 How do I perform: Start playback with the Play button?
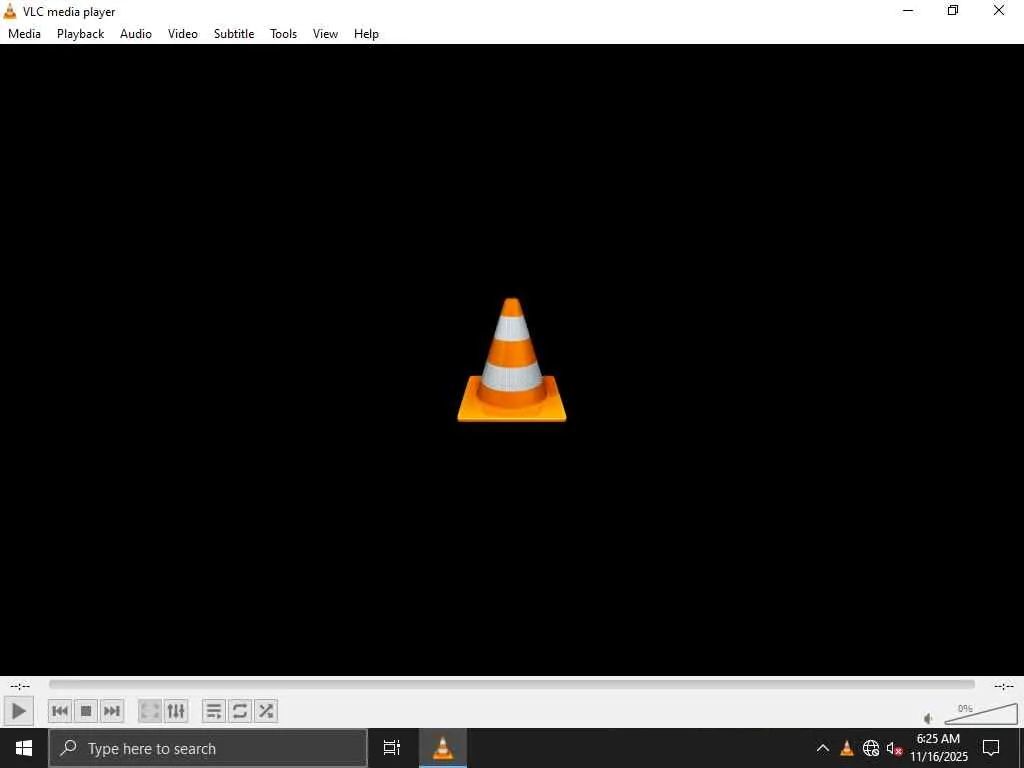click(19, 711)
